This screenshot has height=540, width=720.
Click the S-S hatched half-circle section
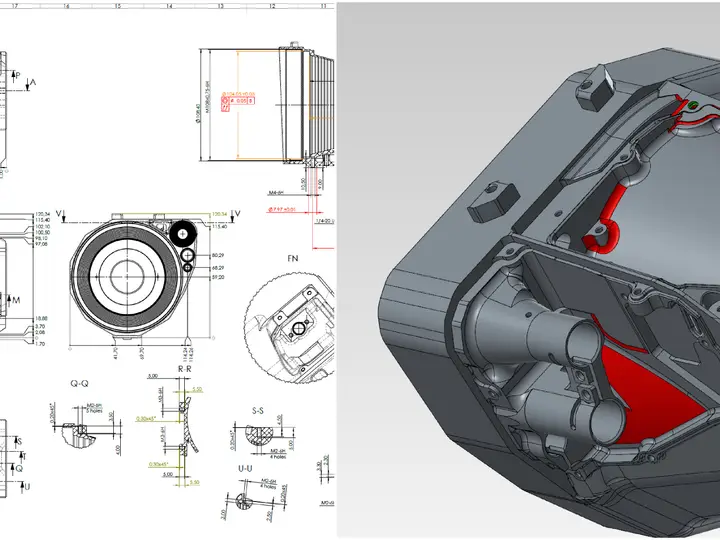pyautogui.click(x=259, y=434)
